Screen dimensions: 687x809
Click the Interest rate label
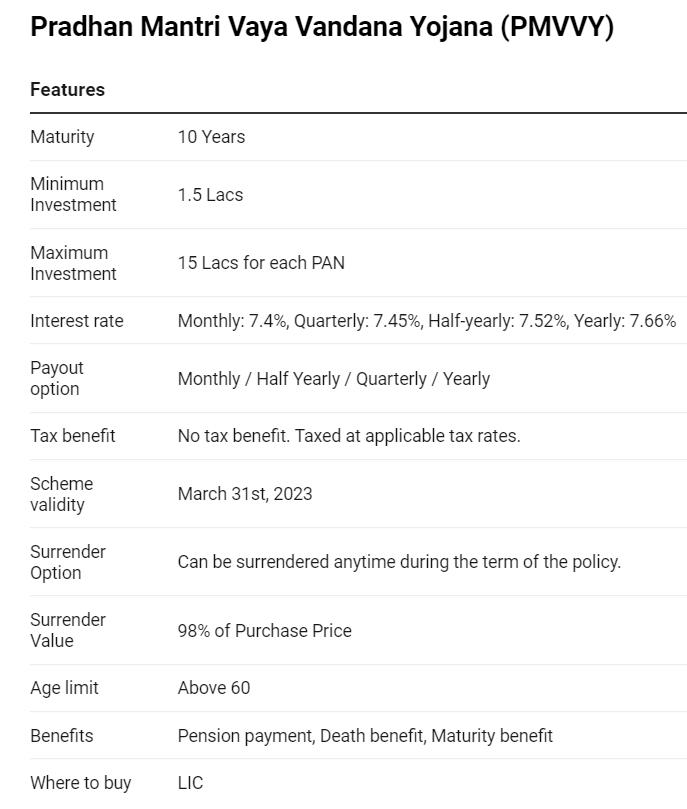pyautogui.click(x=77, y=321)
